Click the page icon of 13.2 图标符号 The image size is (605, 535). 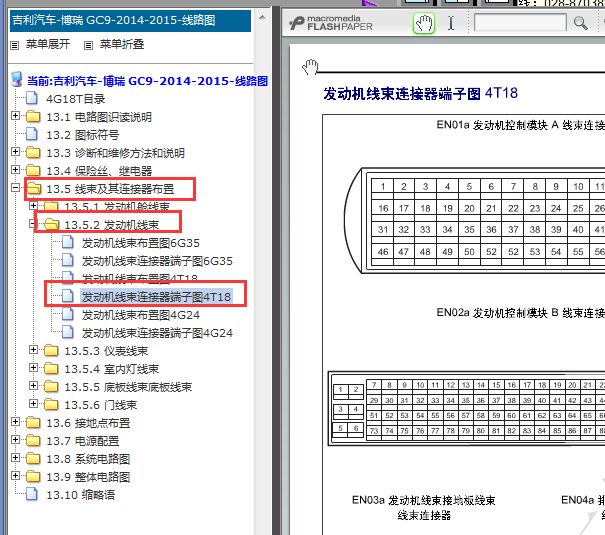click(x=32, y=134)
